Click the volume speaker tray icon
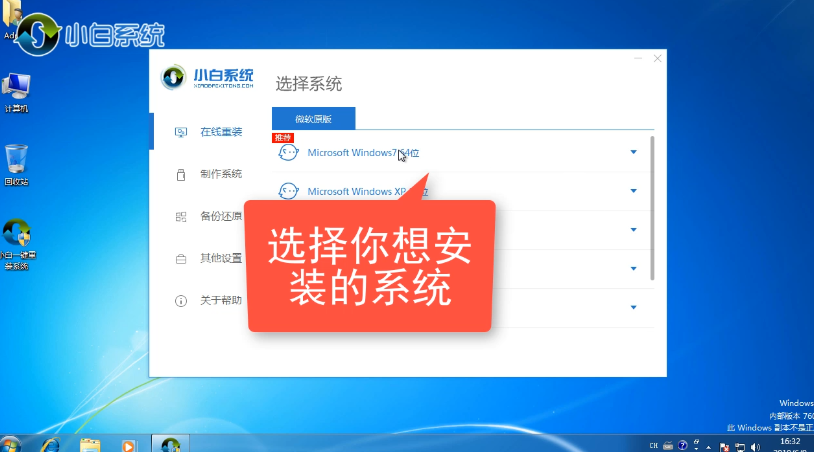This screenshot has height=452, width=814. [x=755, y=447]
